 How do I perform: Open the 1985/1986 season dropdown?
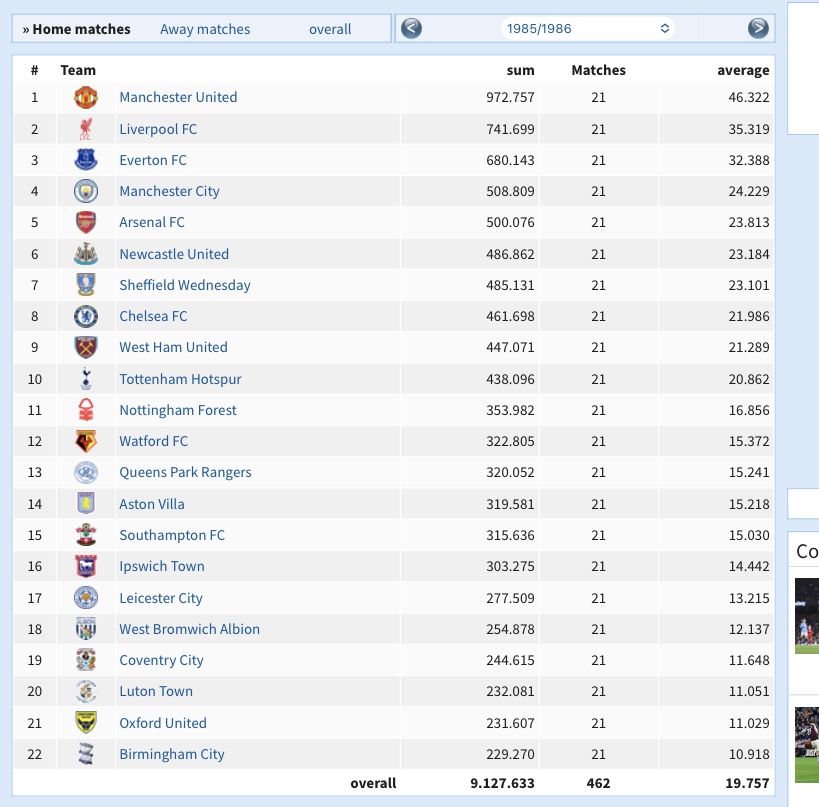(587, 28)
